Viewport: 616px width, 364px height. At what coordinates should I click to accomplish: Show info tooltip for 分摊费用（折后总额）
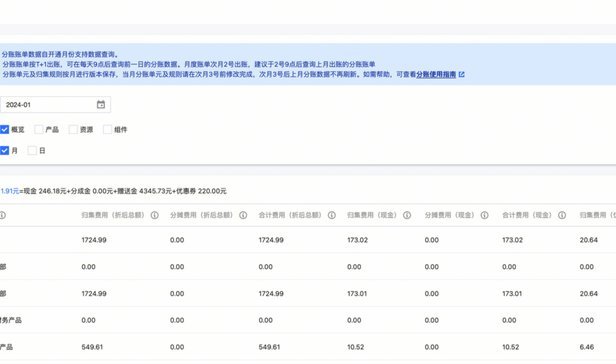[243, 215]
